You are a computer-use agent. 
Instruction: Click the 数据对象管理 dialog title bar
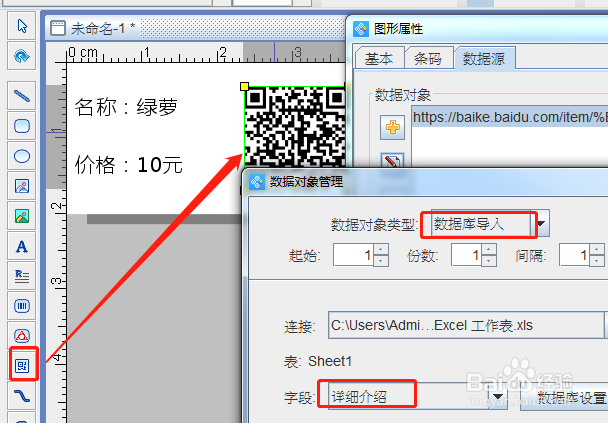point(425,181)
